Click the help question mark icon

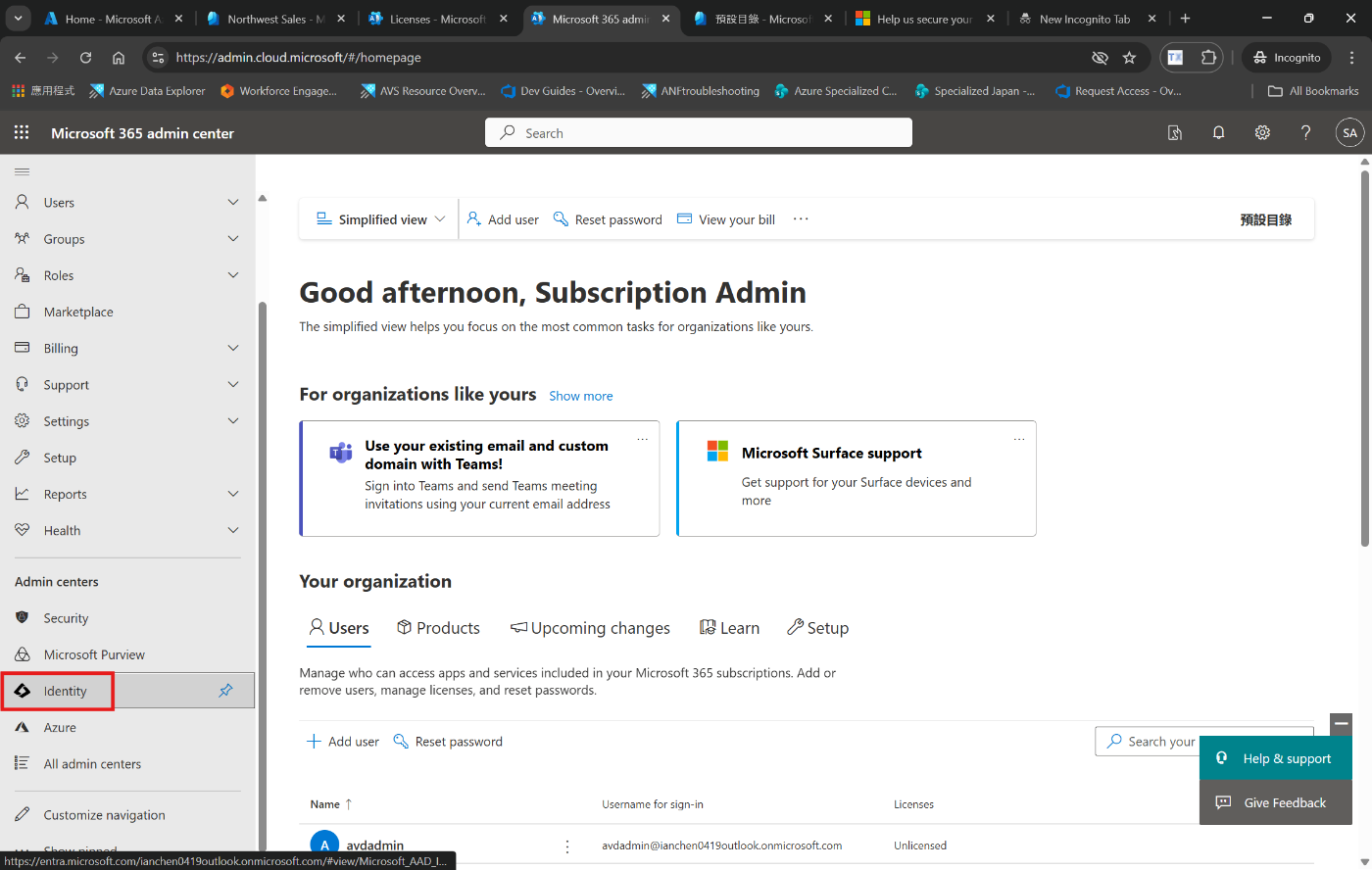1305,132
